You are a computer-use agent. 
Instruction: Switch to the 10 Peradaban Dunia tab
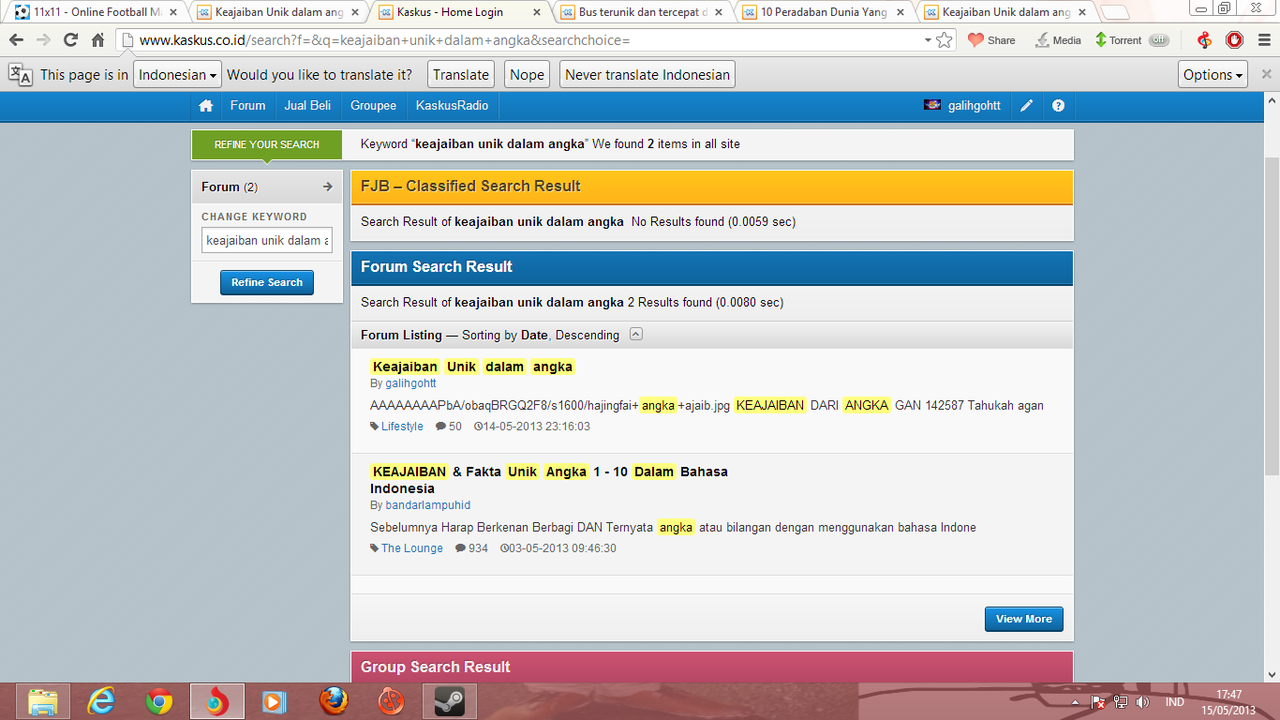tap(822, 13)
